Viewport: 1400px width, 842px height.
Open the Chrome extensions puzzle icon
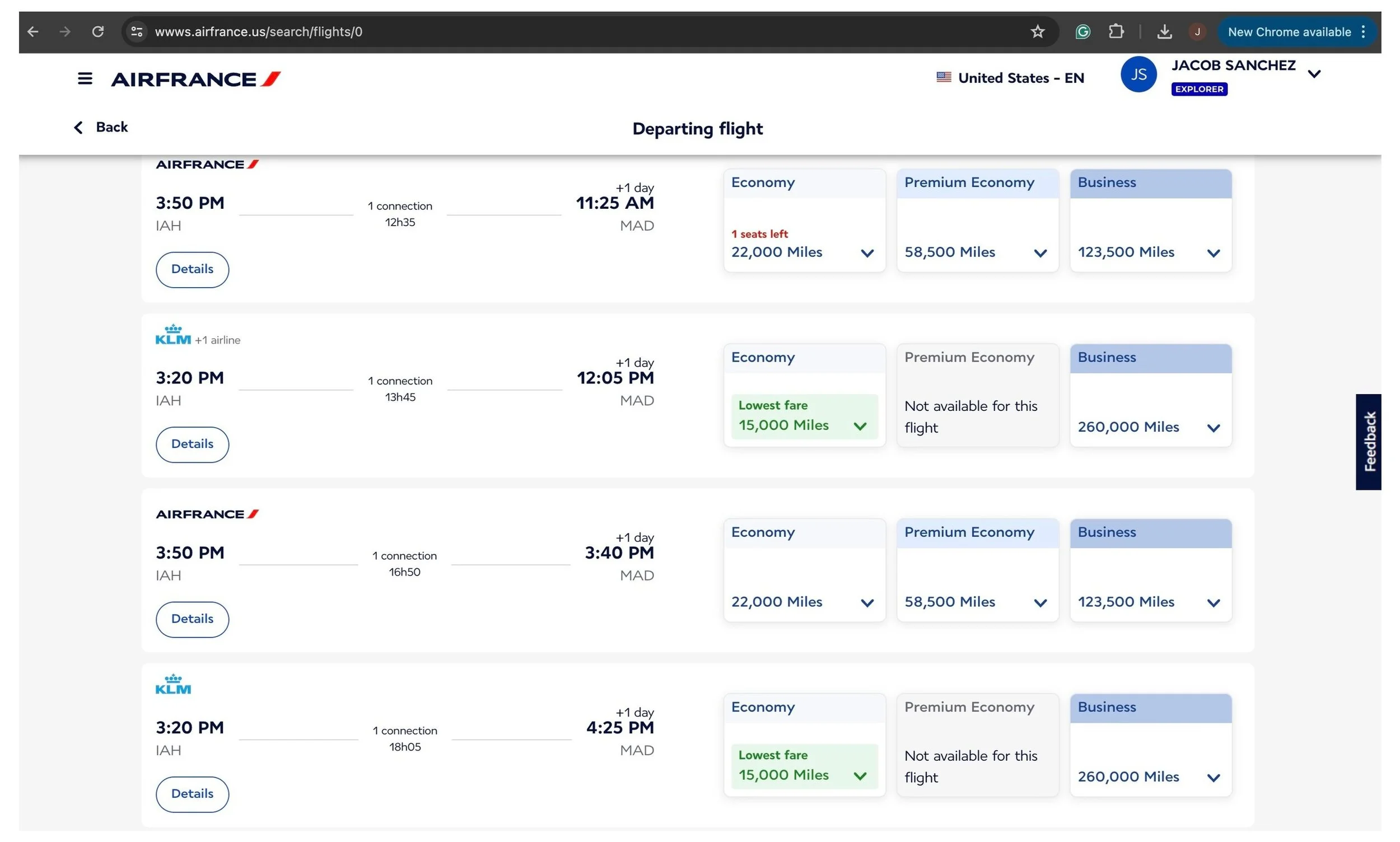[1116, 32]
